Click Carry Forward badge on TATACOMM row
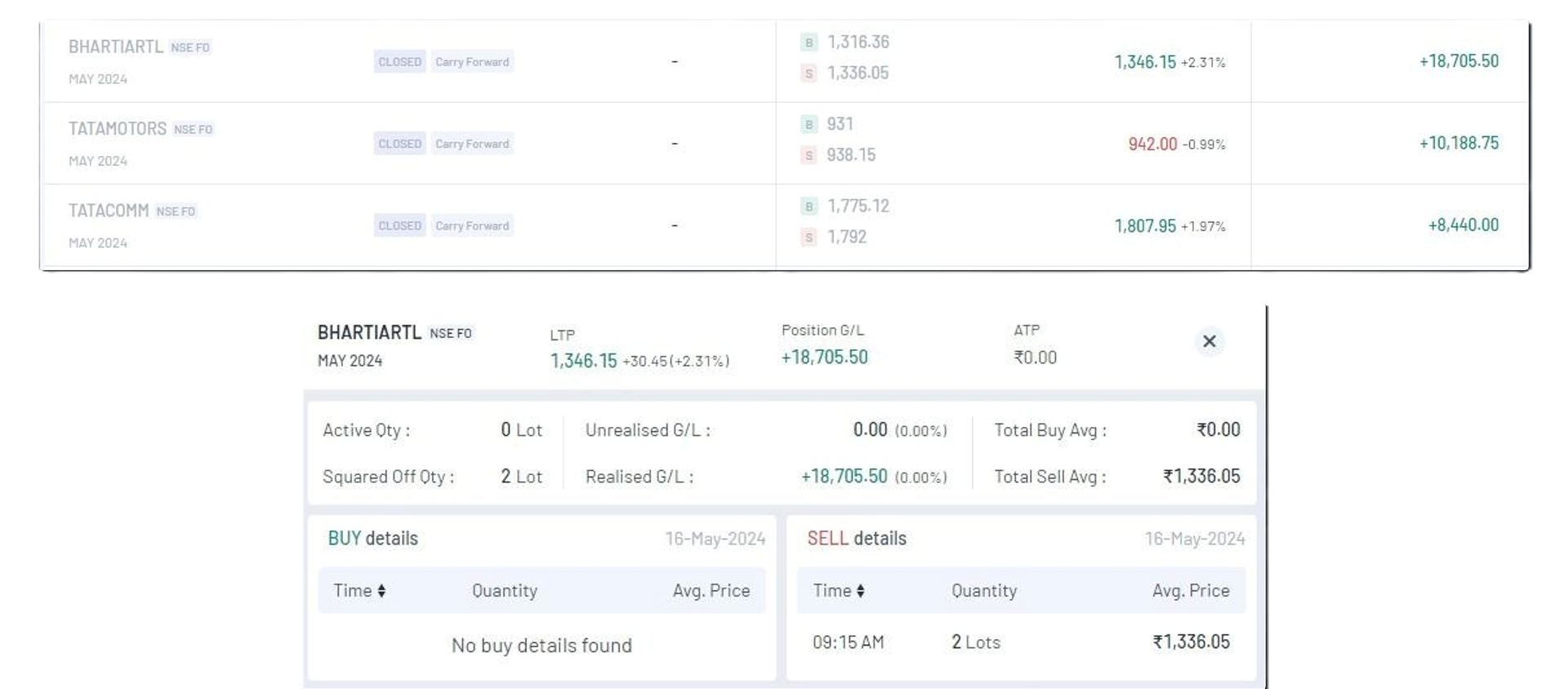 472,225
